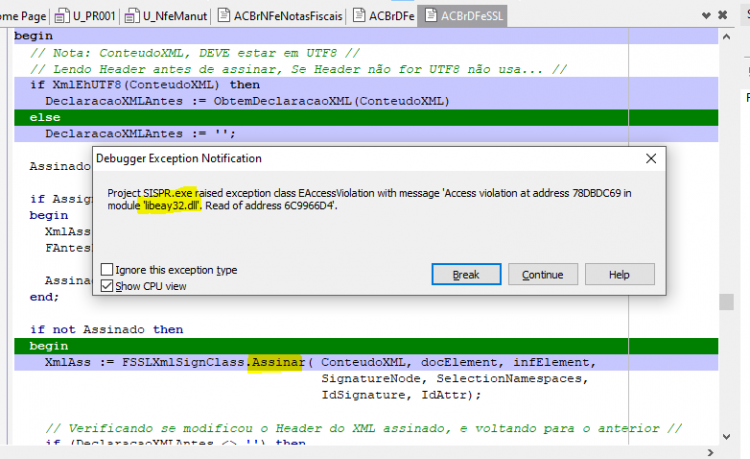Uncheck Show CPU view checkbox
This screenshot has height=459, width=750.
[107, 286]
